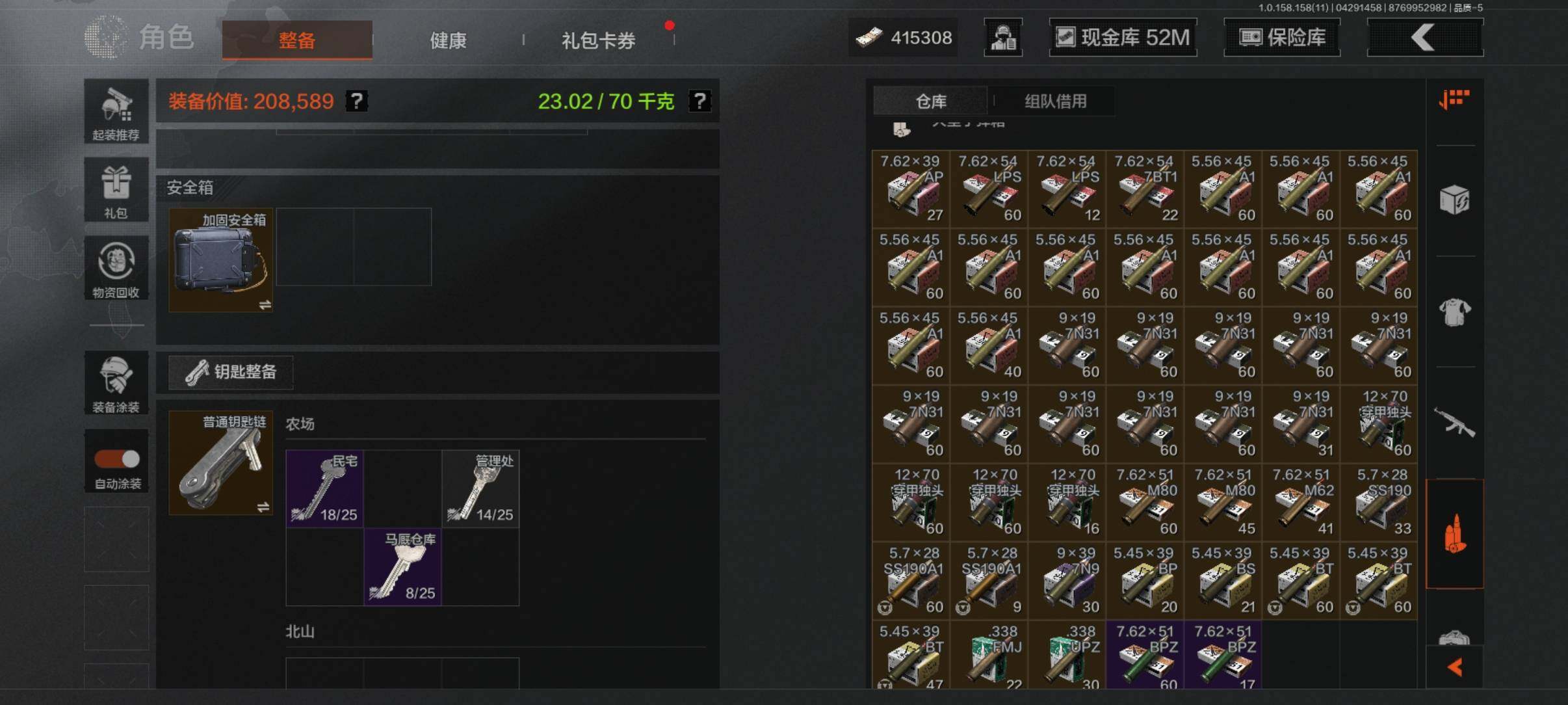Open the 礼包 gift pack icon
This screenshot has width=1568, height=705.
[116, 190]
